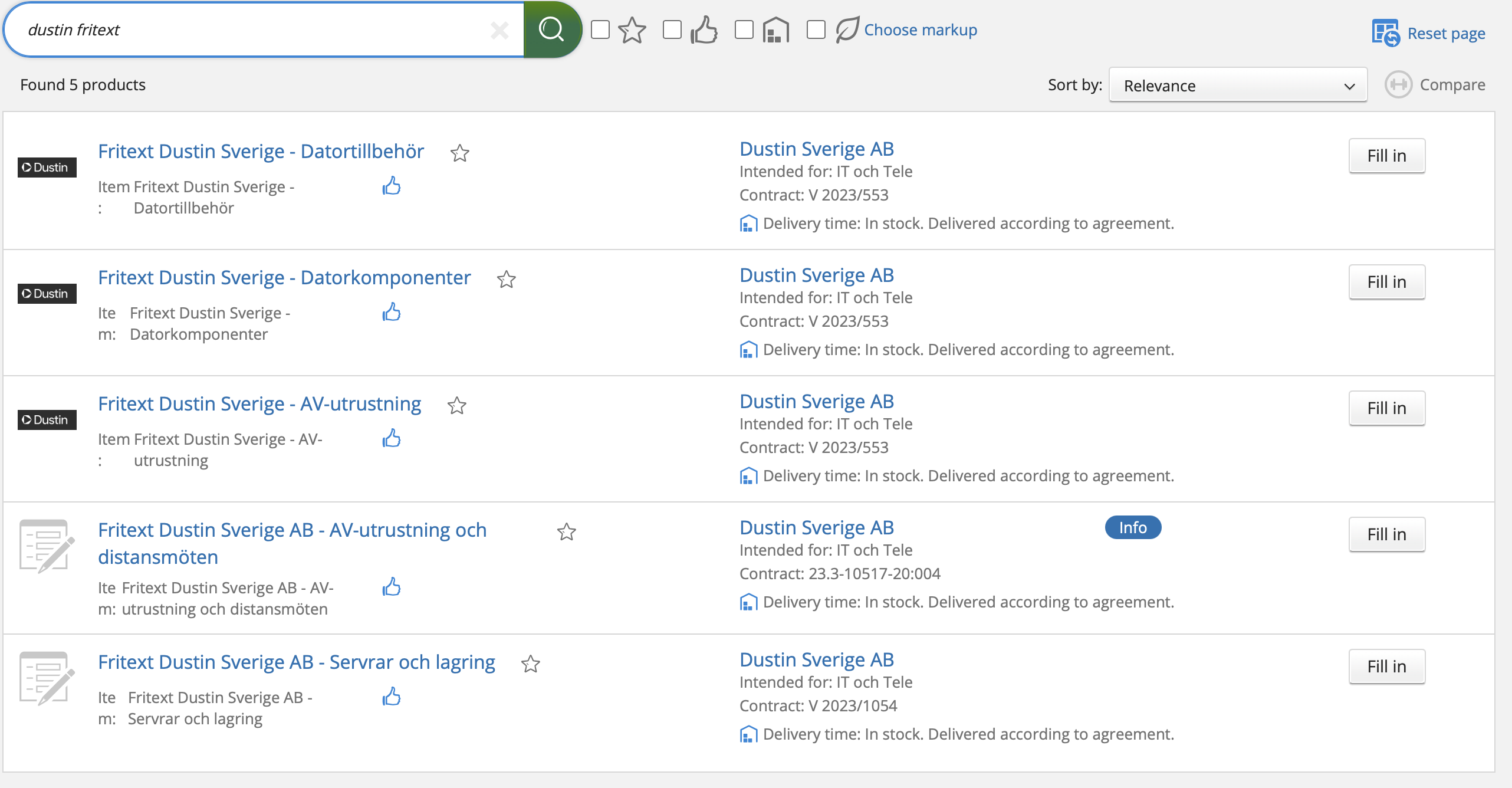
Task: Expand the Info badge on AV-utrustning och distansmöten
Action: tap(1133, 527)
